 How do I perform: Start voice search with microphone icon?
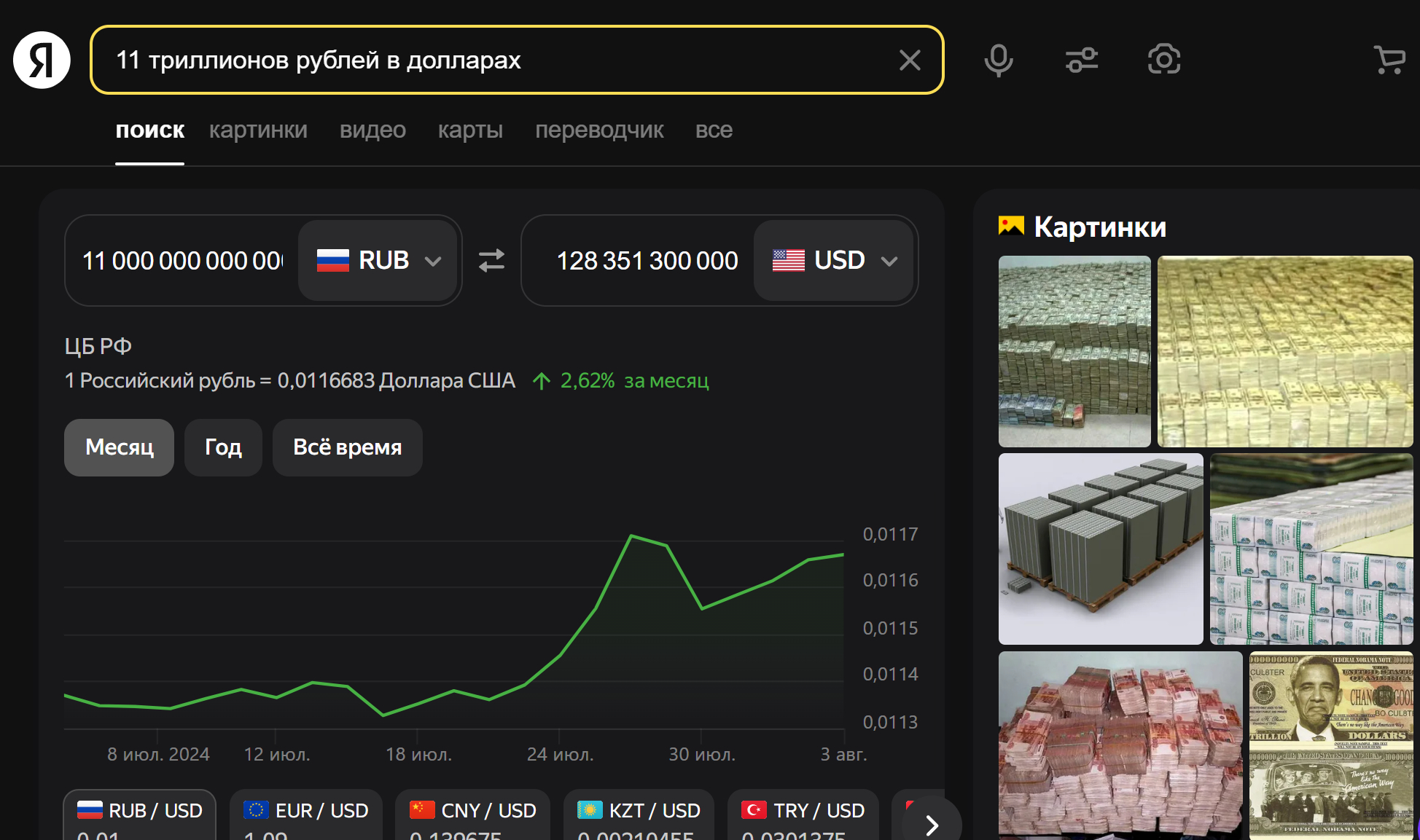[998, 60]
